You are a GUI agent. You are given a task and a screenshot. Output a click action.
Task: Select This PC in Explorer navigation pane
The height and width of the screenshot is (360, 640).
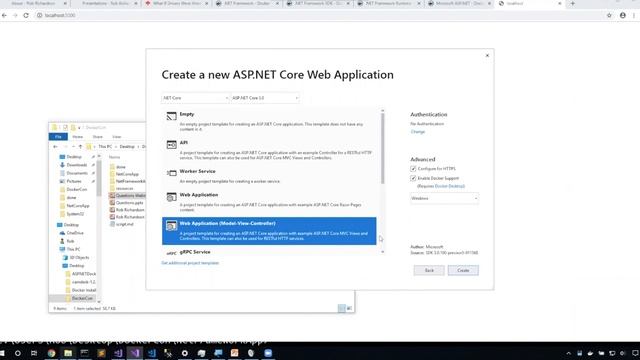tap(73, 249)
